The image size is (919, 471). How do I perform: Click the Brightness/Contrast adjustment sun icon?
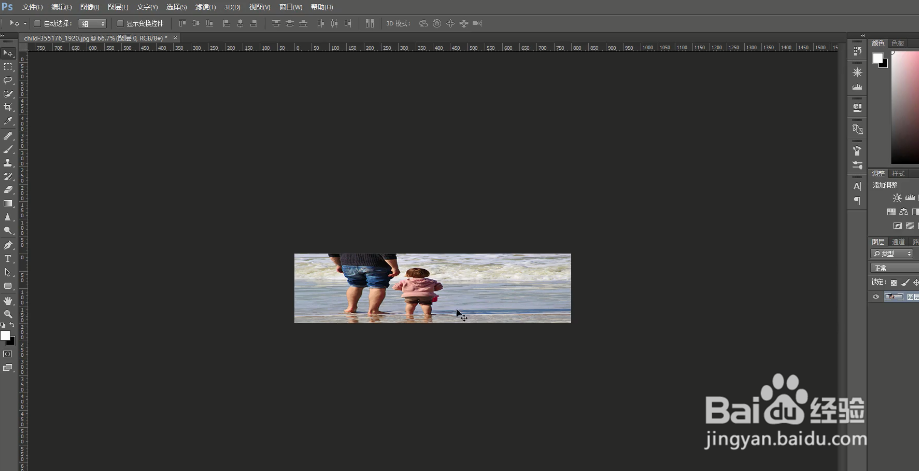pos(897,198)
